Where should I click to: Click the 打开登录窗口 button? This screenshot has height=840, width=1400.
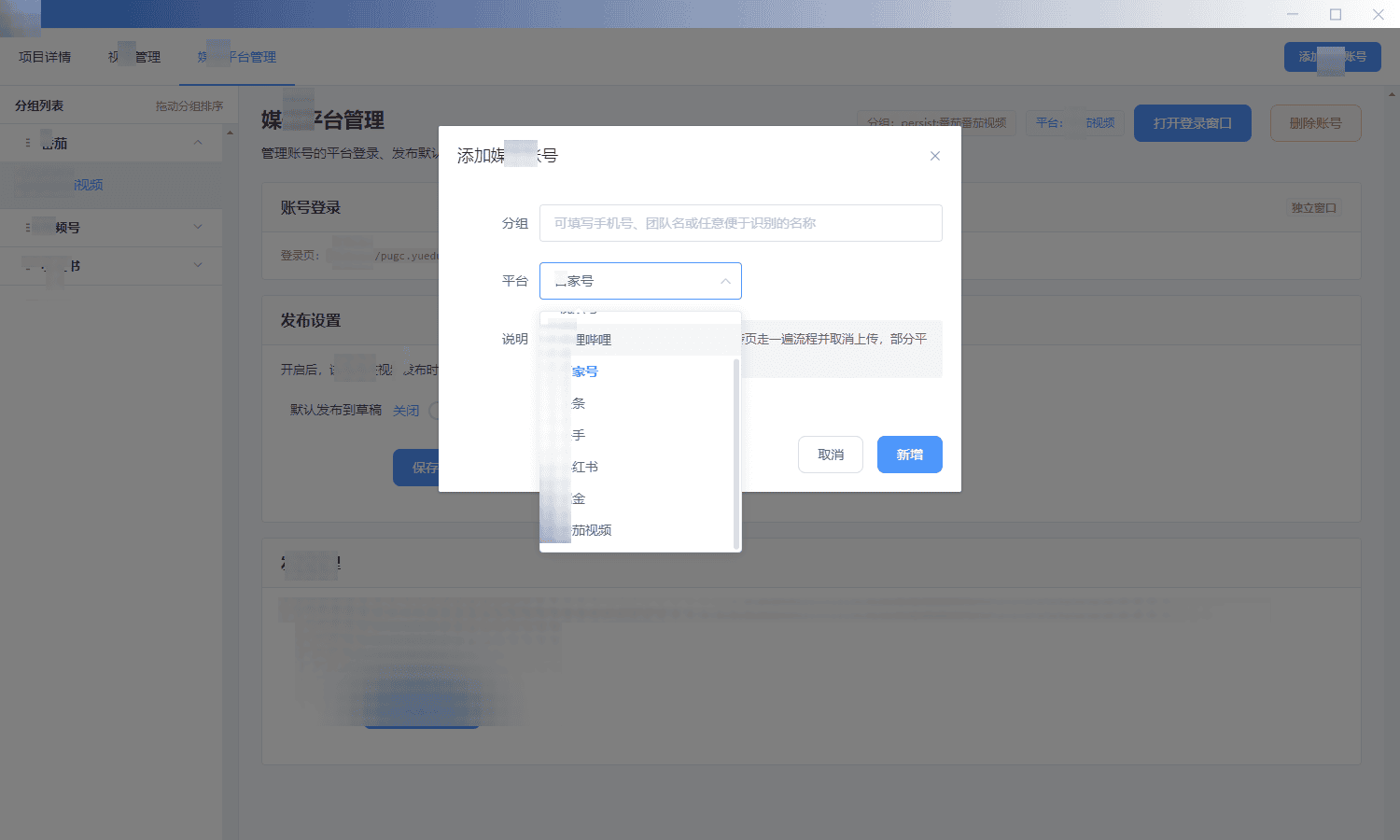point(1193,123)
